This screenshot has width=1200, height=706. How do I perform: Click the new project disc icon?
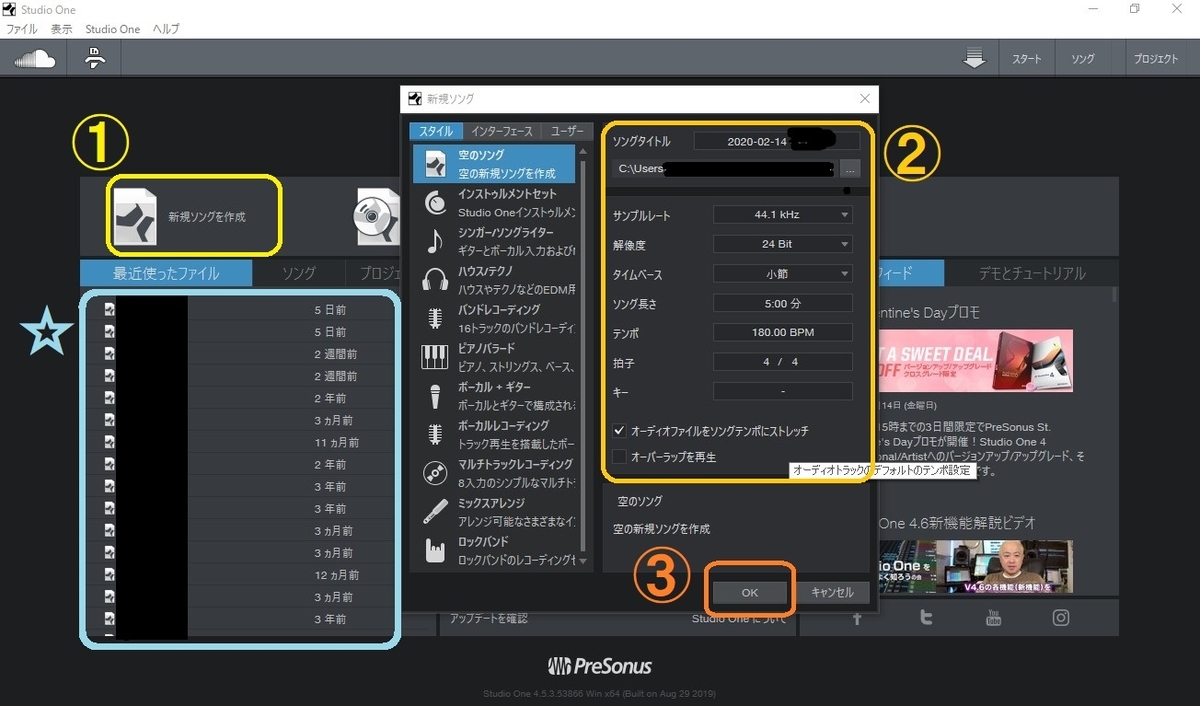[x=377, y=217]
